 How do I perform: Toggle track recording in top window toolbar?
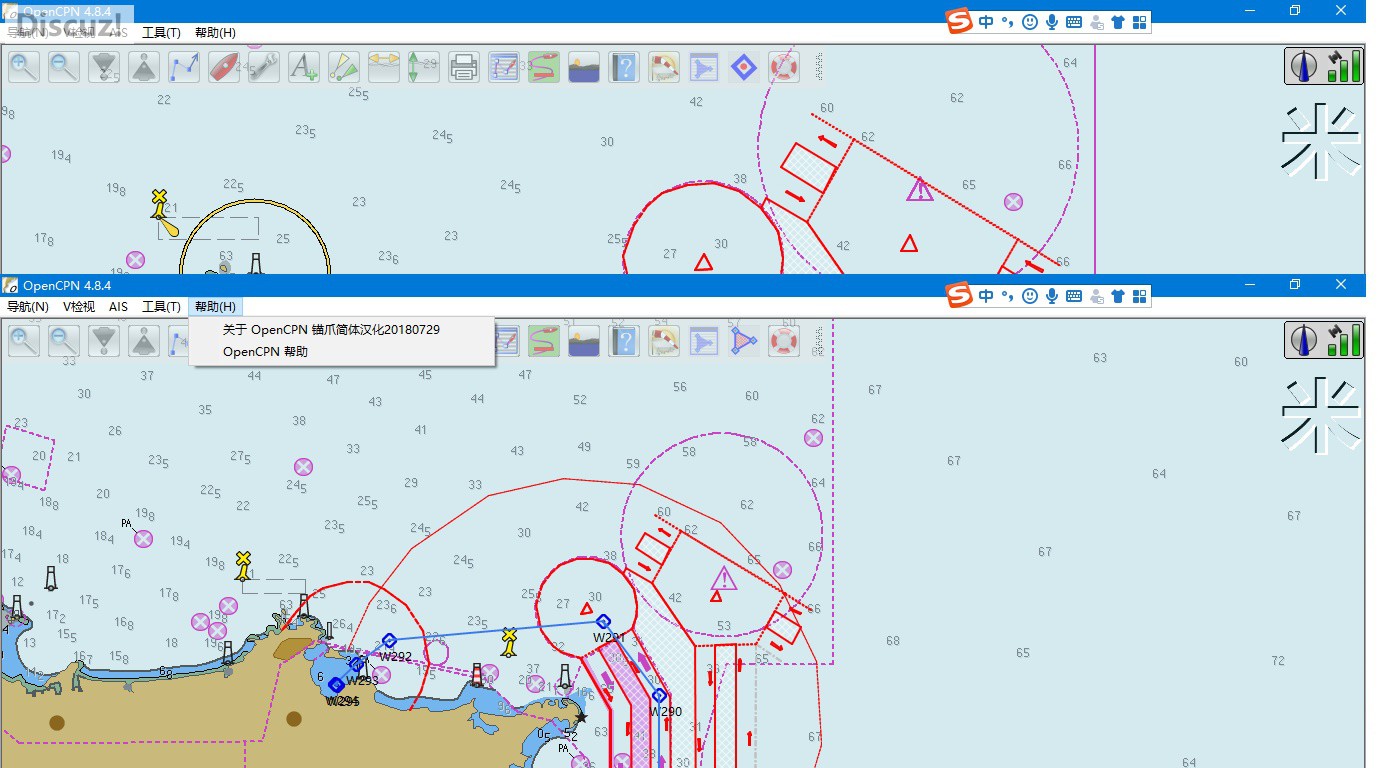(x=544, y=67)
